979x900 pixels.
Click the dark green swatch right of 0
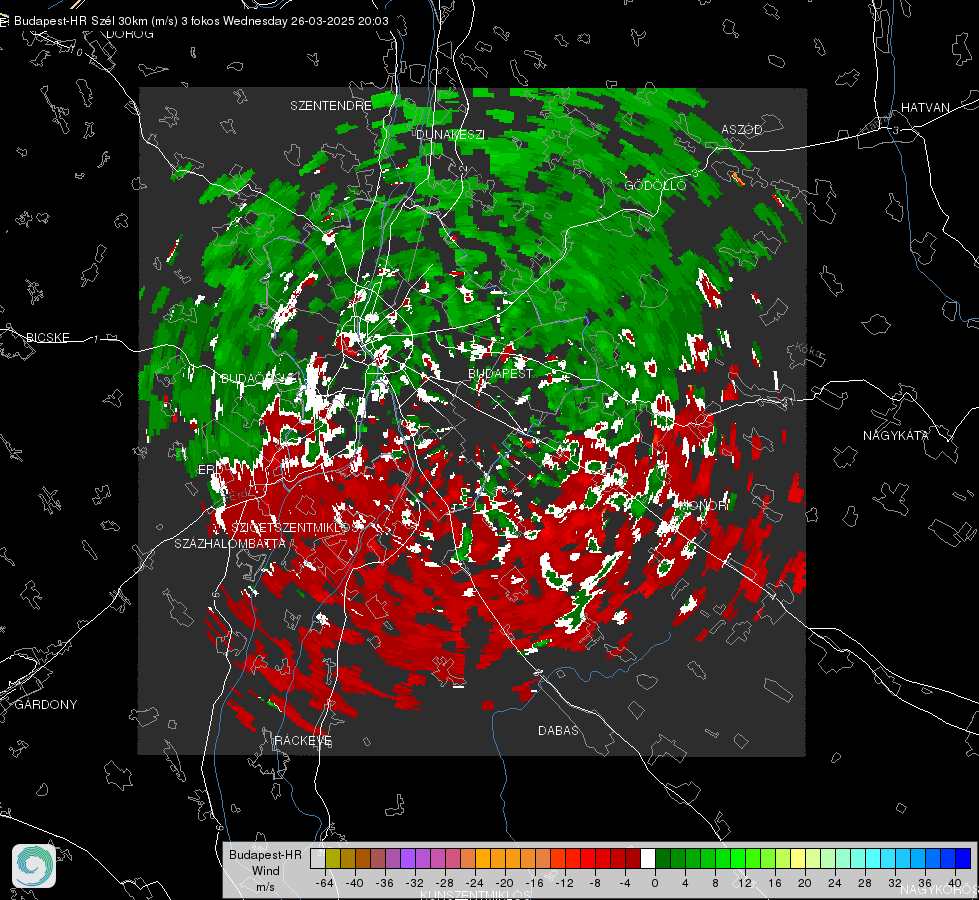click(x=663, y=858)
